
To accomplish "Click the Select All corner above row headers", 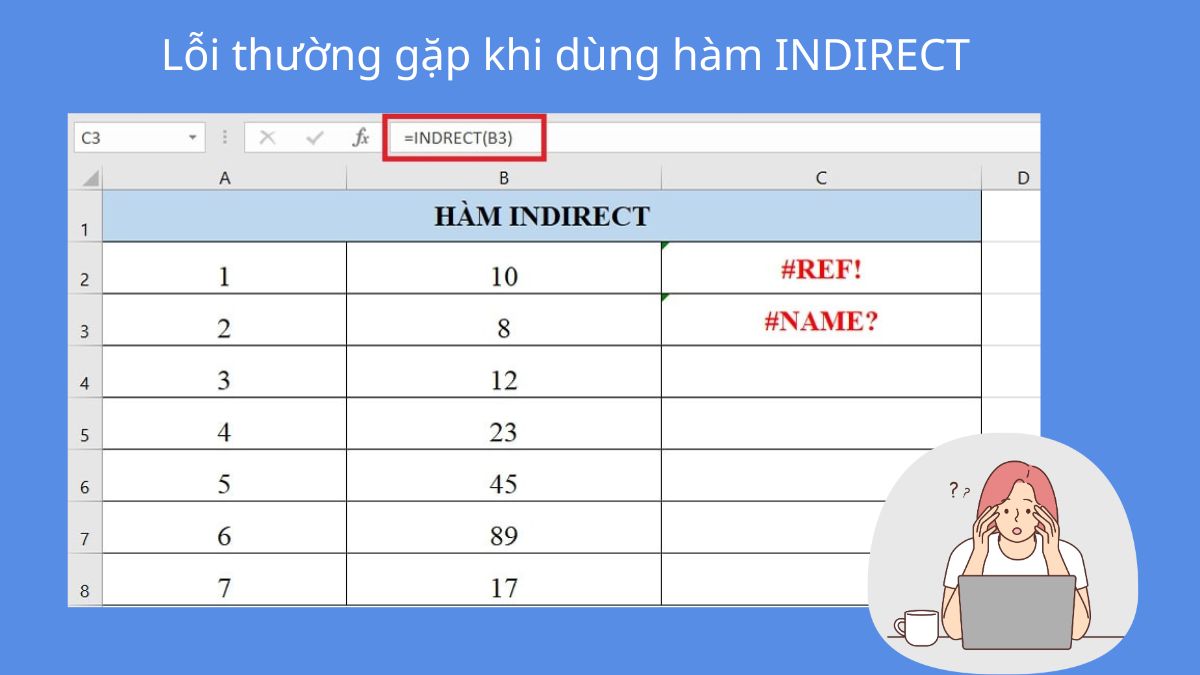I will pos(91,177).
